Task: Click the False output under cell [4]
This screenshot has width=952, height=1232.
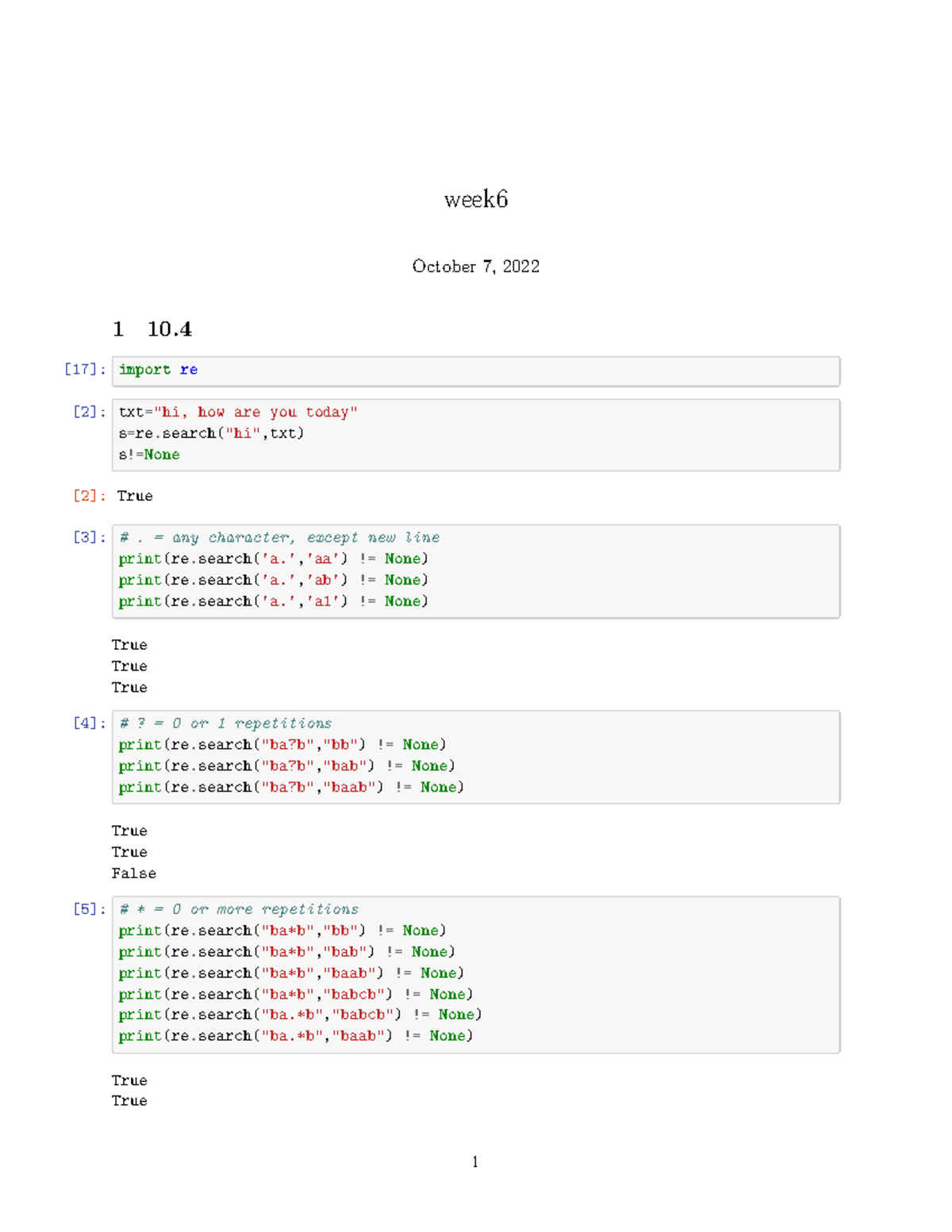Action: [x=133, y=873]
